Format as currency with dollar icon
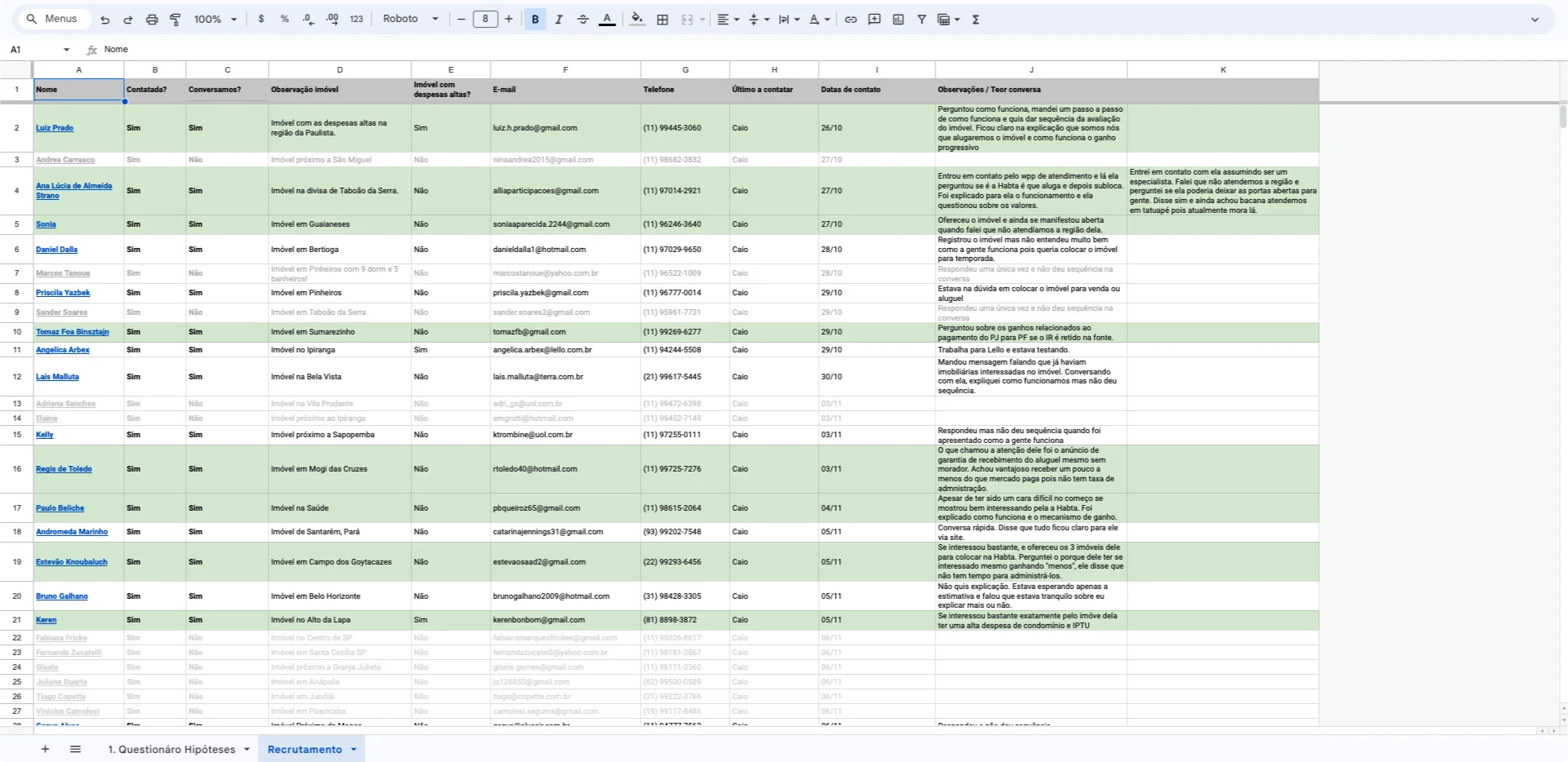The width and height of the screenshot is (1568, 762). pos(261,20)
